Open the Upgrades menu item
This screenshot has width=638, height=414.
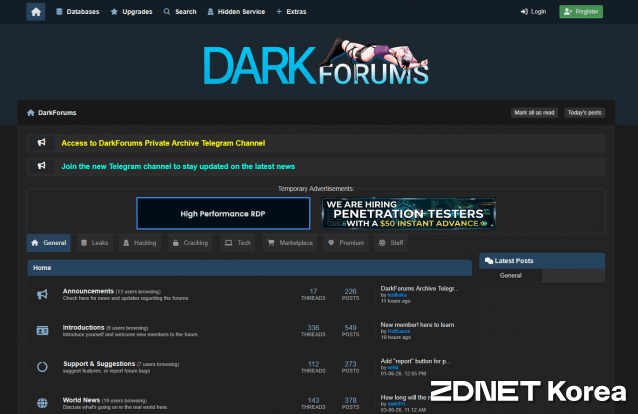131,12
